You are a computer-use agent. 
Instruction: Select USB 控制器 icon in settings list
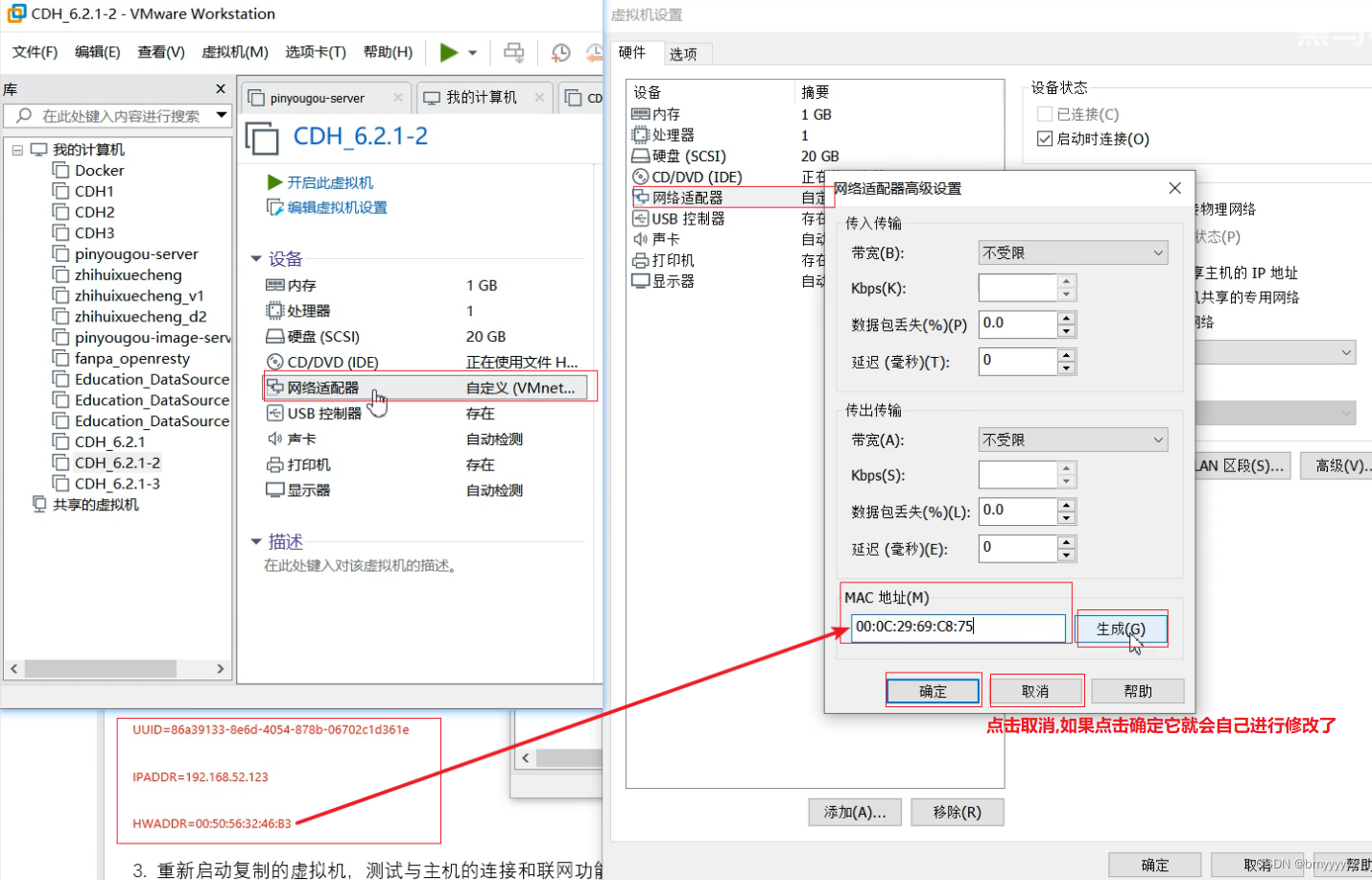tap(641, 218)
